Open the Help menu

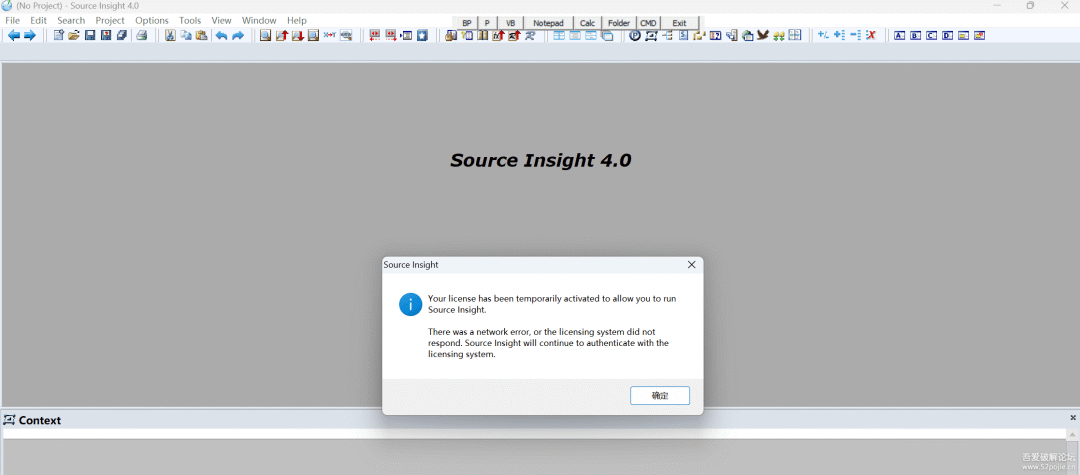tap(297, 20)
